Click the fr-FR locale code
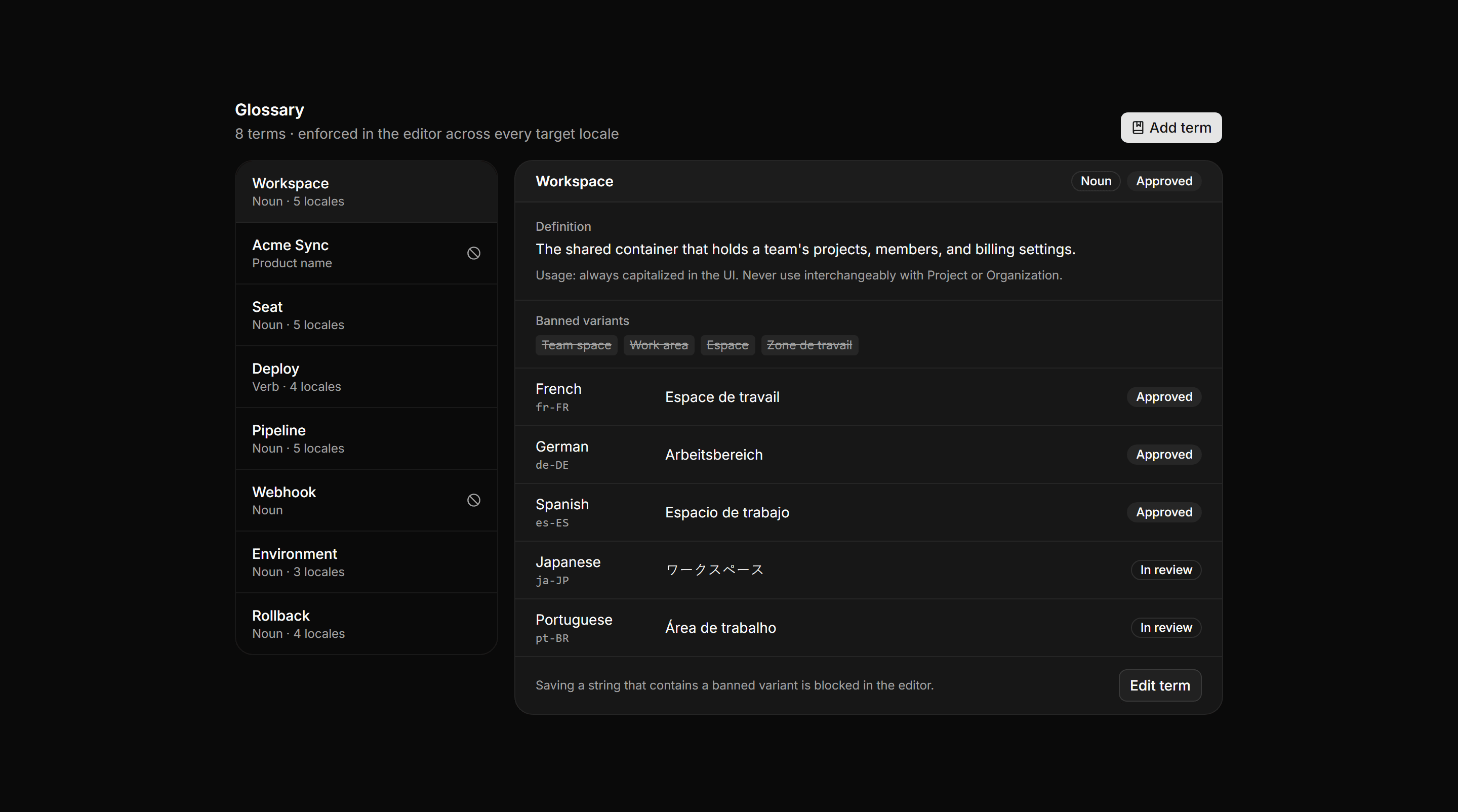 pyautogui.click(x=552, y=408)
